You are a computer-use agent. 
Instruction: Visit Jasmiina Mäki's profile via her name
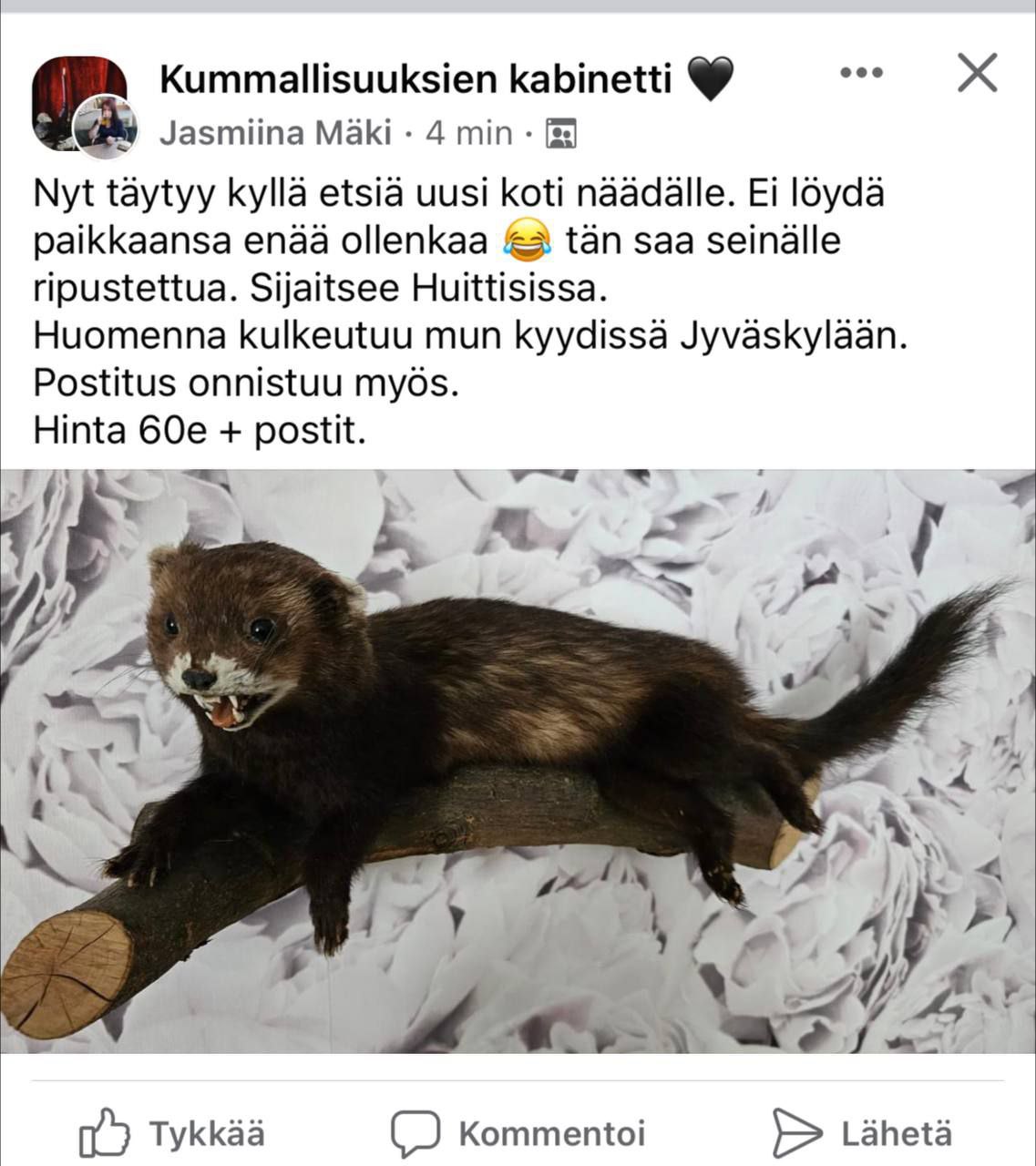(x=275, y=134)
